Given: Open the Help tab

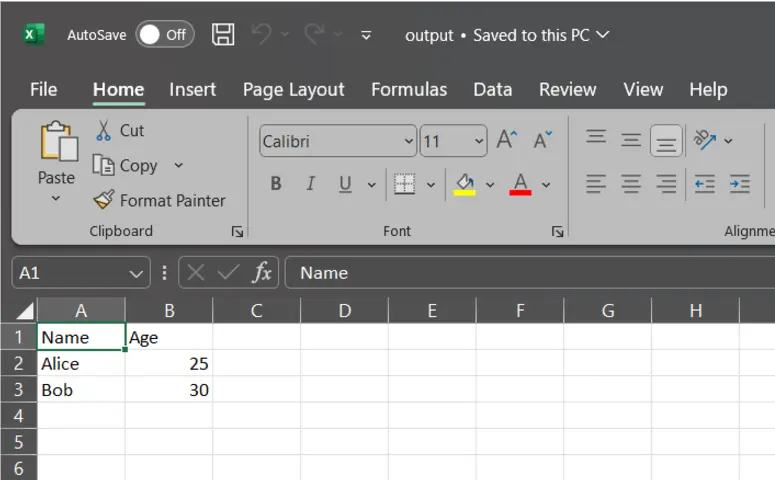Looking at the screenshot, I should (x=708, y=90).
